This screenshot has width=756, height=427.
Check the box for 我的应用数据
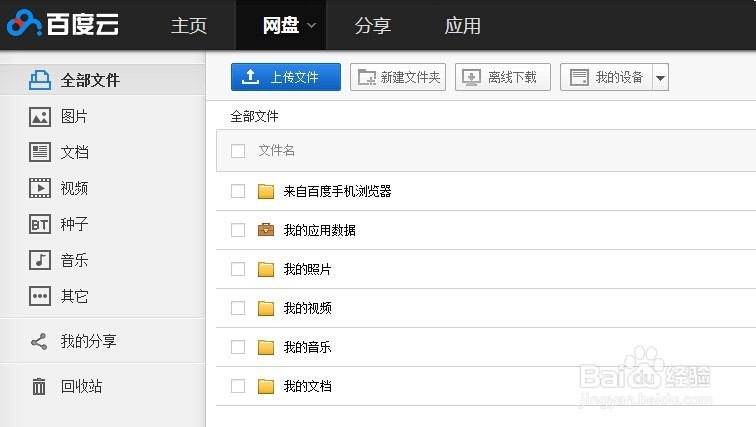click(238, 230)
